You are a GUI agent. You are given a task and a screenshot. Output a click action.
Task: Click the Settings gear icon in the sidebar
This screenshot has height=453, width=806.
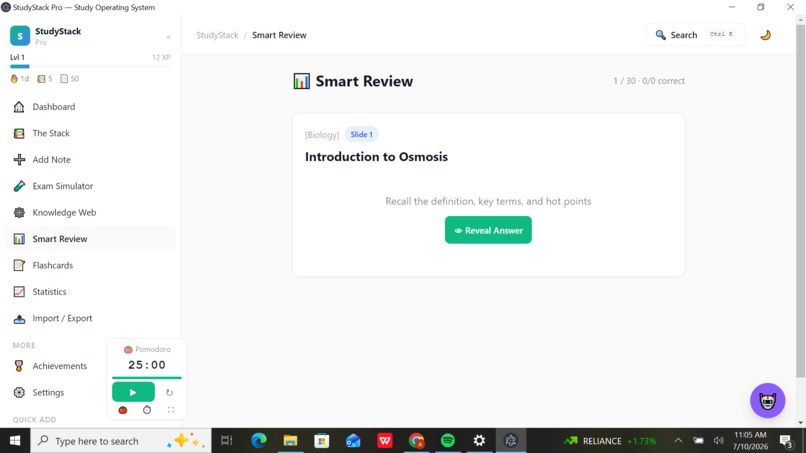click(x=19, y=392)
